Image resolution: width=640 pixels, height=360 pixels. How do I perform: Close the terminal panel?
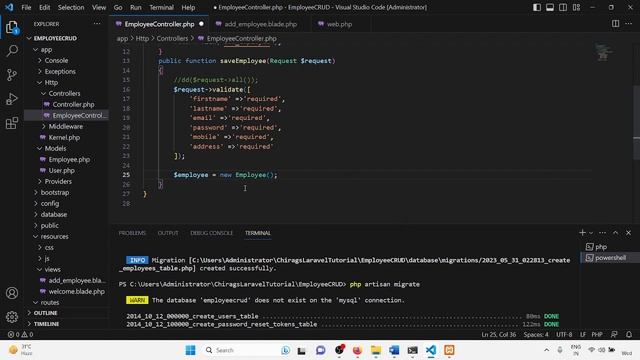tap(629, 232)
